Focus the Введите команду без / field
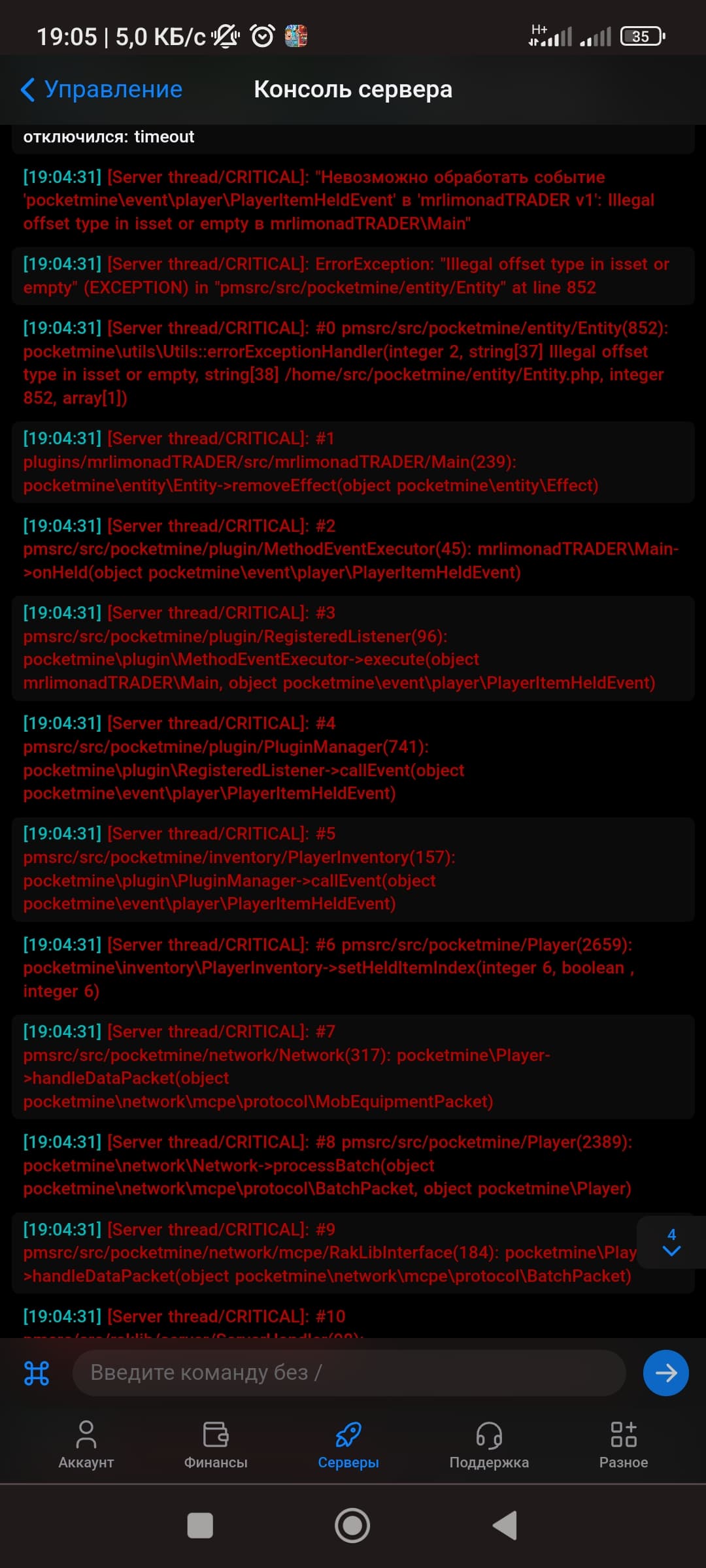 [x=349, y=1373]
